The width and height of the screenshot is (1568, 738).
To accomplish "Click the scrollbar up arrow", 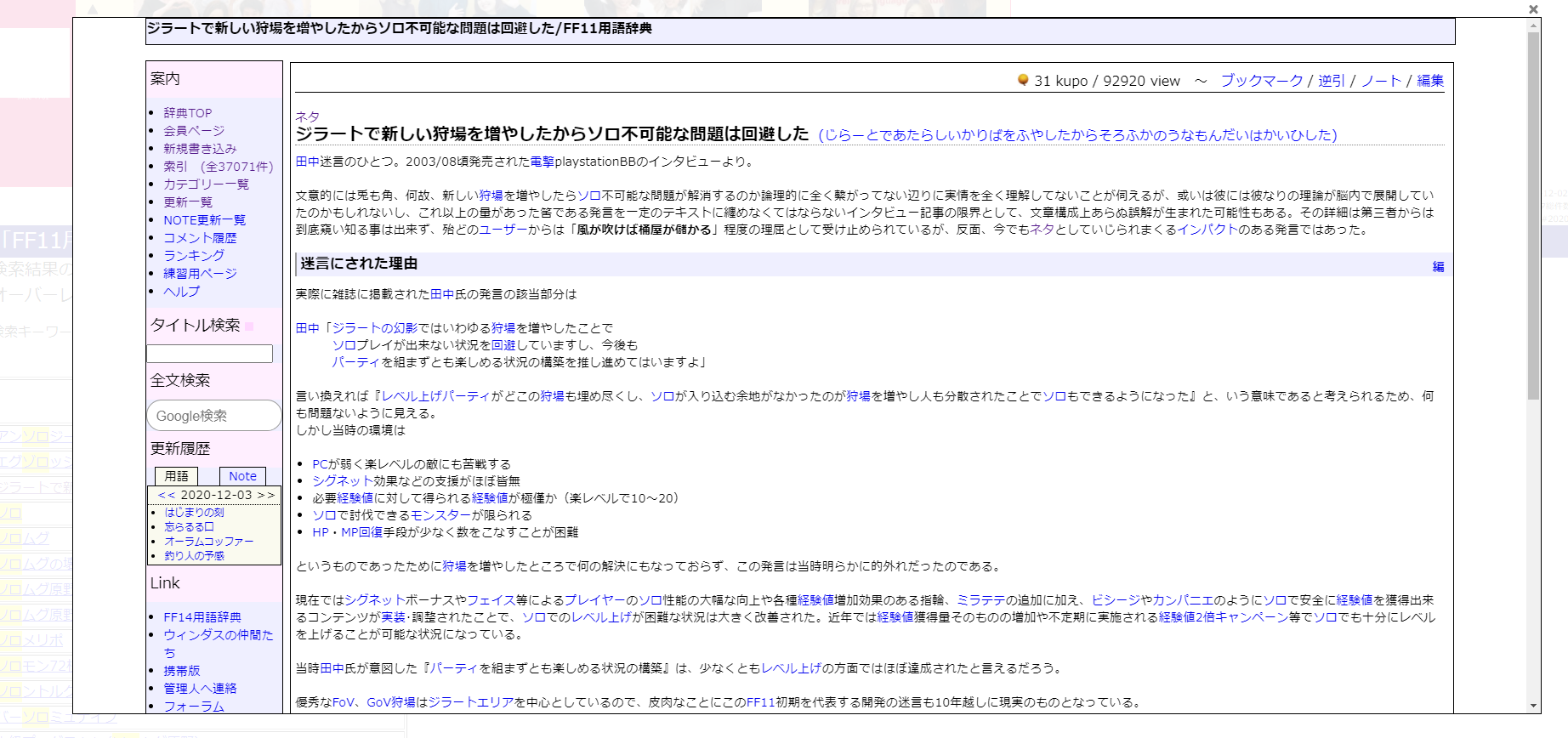I will coord(1534,26).
